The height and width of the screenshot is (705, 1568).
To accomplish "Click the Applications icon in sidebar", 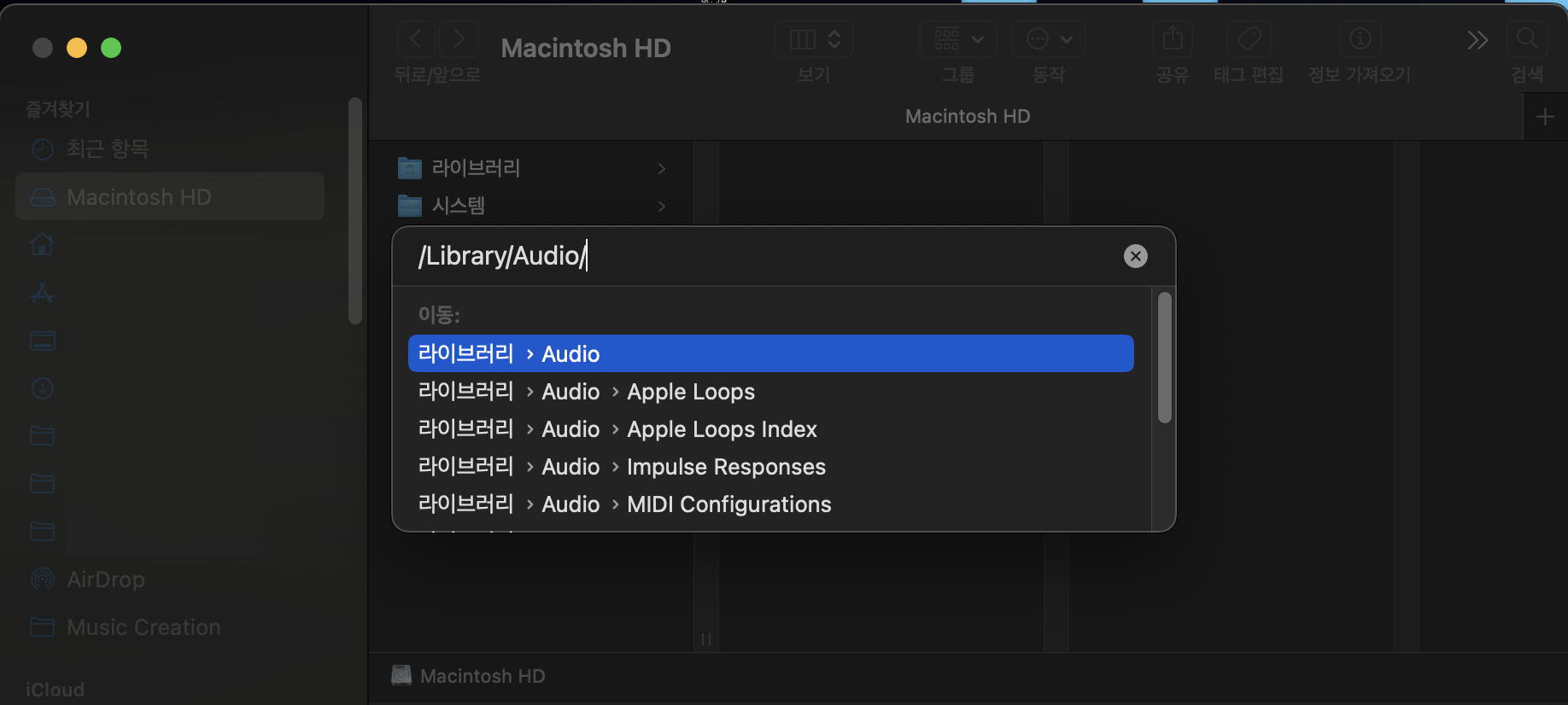I will 43,293.
